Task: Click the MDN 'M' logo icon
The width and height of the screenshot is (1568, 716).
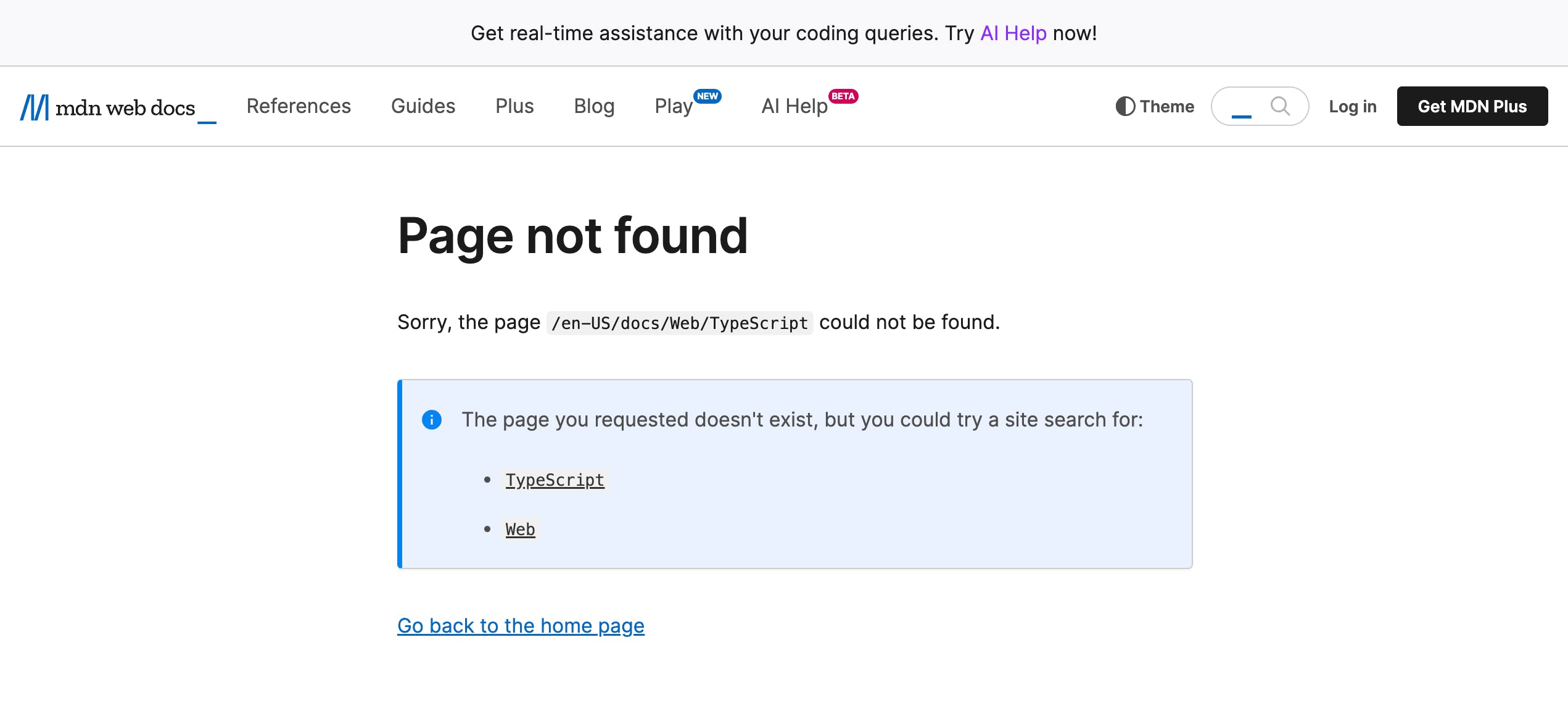Action: tap(35, 107)
